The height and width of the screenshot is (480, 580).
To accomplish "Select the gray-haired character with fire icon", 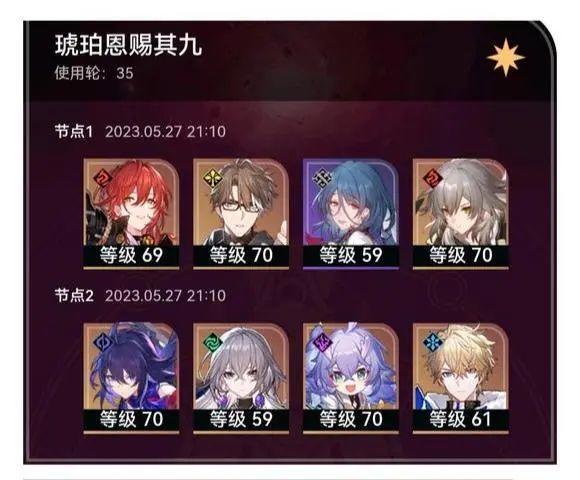I will click(x=461, y=214).
